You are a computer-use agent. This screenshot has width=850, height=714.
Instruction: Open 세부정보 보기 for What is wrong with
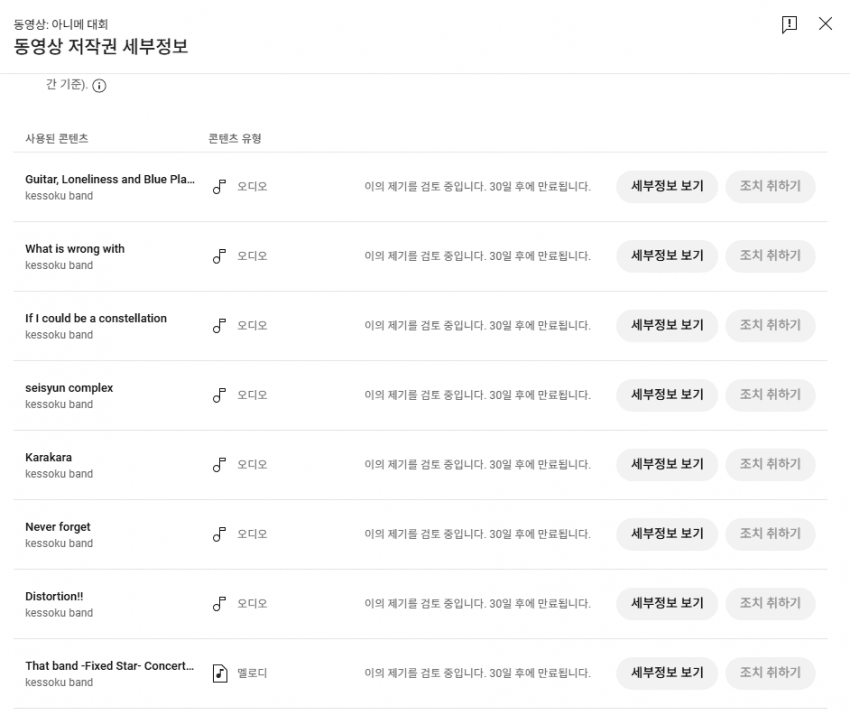coord(667,256)
